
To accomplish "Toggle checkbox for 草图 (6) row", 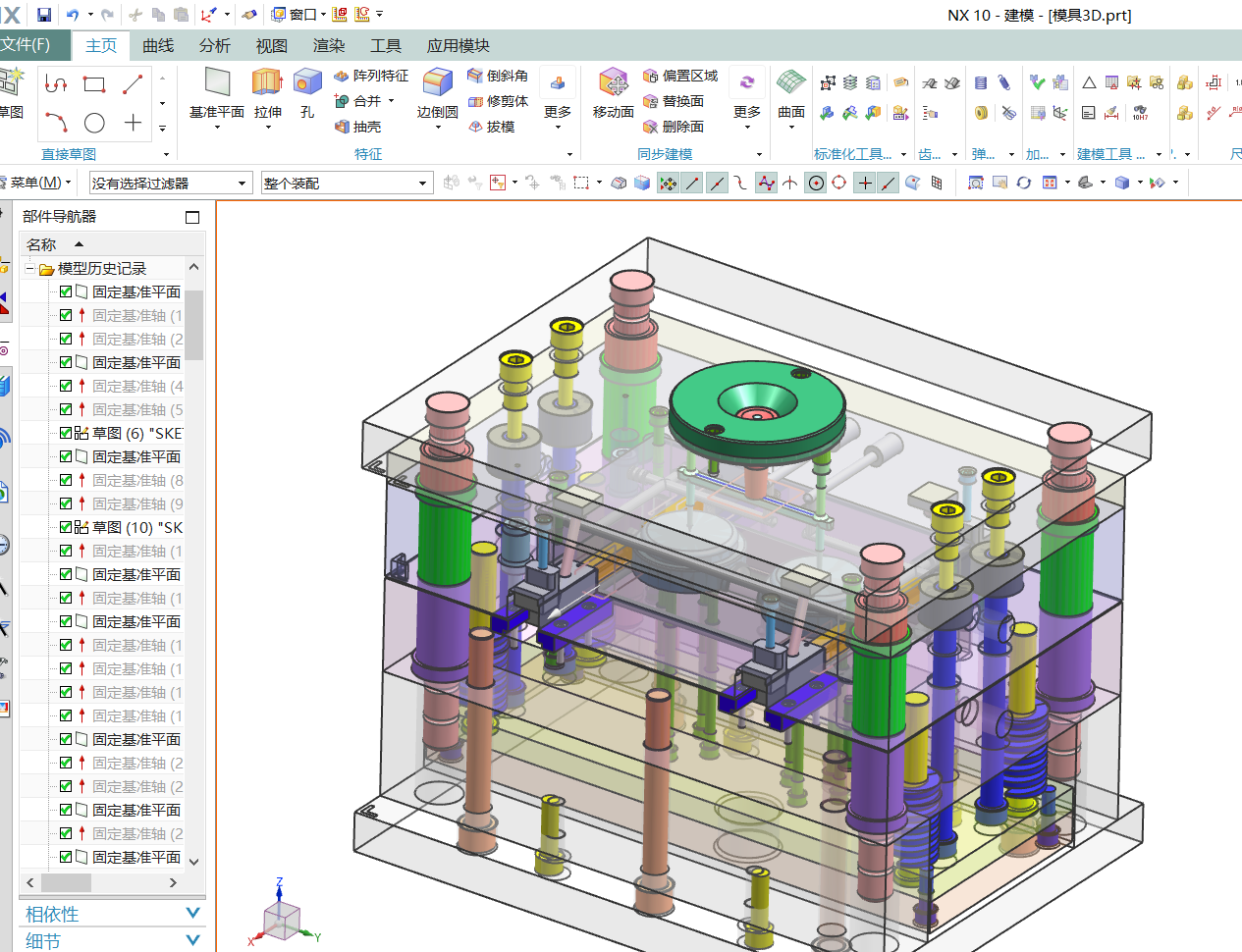I will (x=66, y=433).
